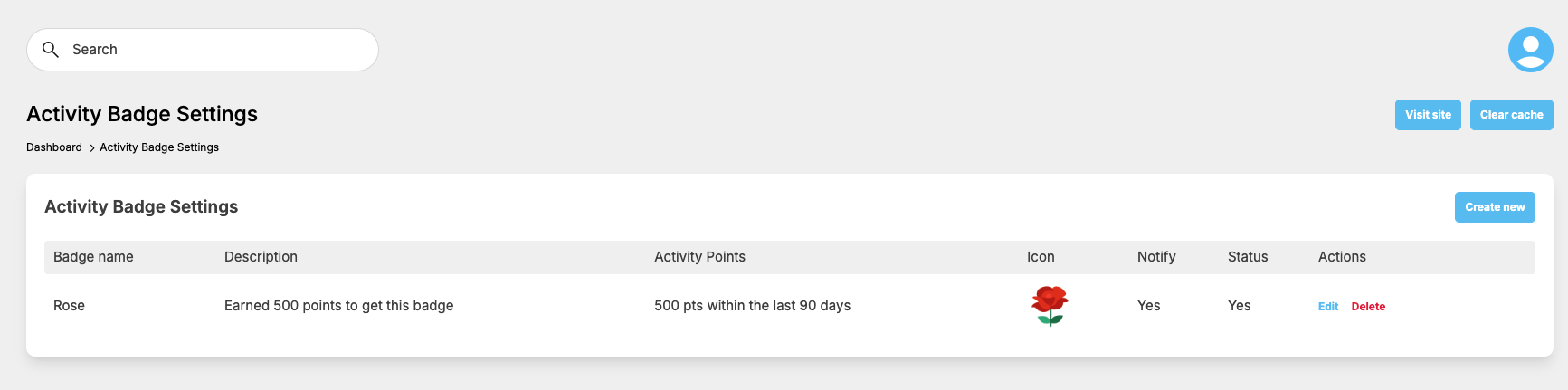Click the Description column header

261,257
